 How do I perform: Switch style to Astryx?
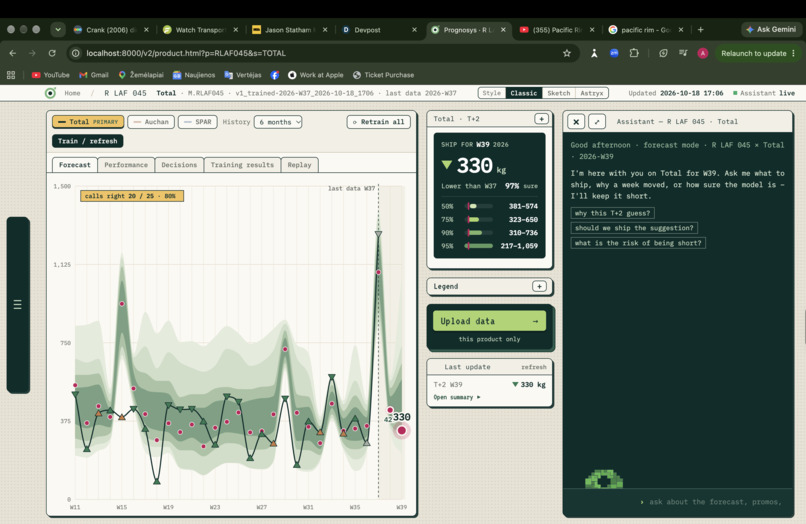592,93
